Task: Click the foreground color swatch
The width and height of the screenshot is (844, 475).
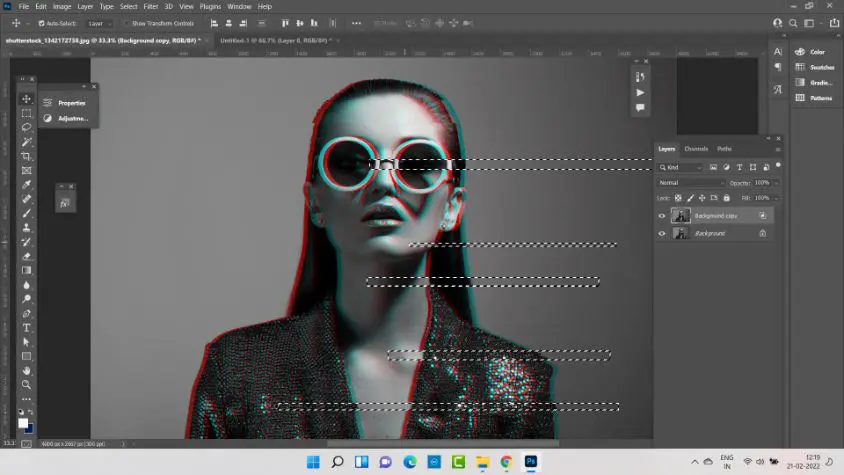Action: pyautogui.click(x=23, y=423)
